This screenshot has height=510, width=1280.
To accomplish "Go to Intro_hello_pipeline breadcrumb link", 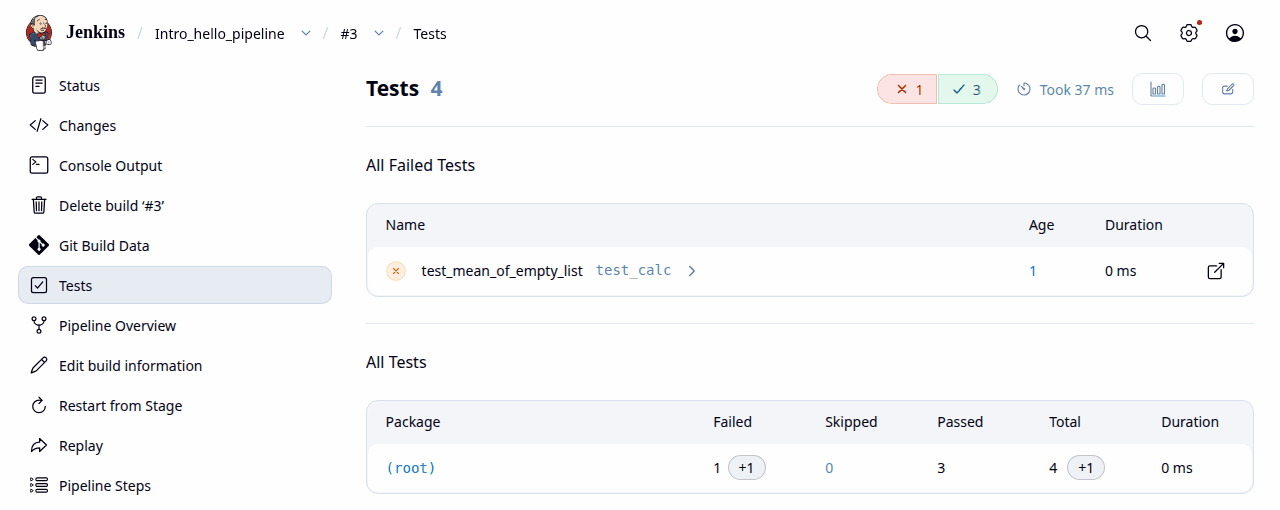I will [x=219, y=33].
